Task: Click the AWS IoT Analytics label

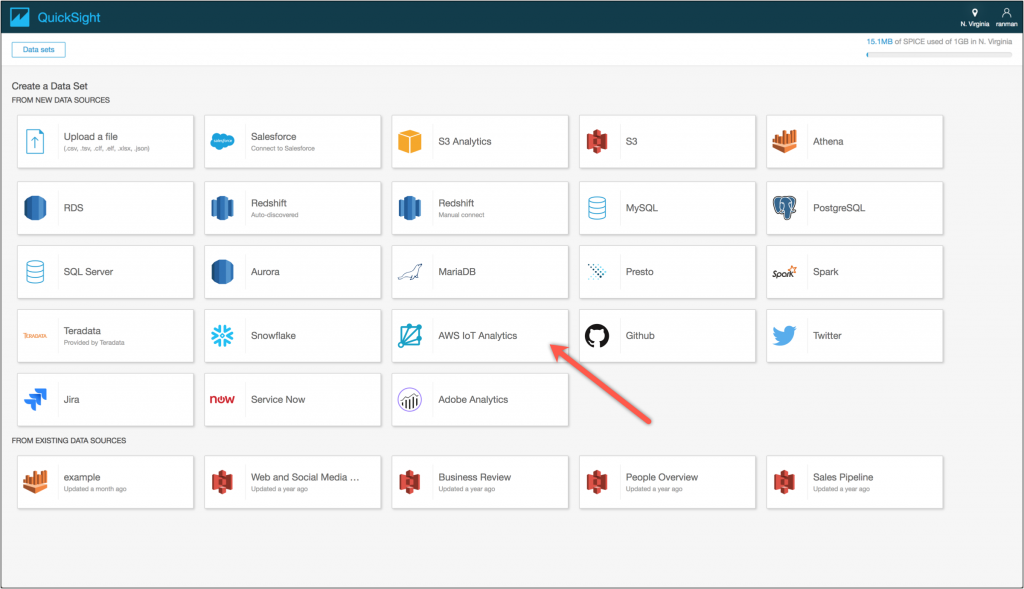Action: click(x=477, y=336)
